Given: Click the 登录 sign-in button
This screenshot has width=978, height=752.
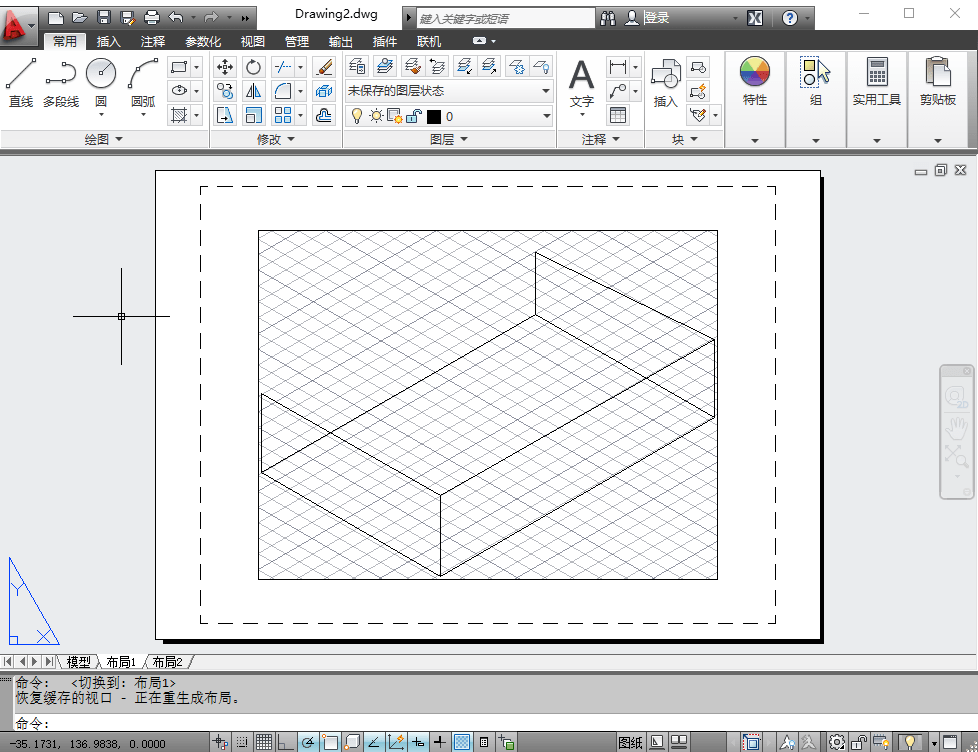Looking at the screenshot, I should tap(656, 18).
